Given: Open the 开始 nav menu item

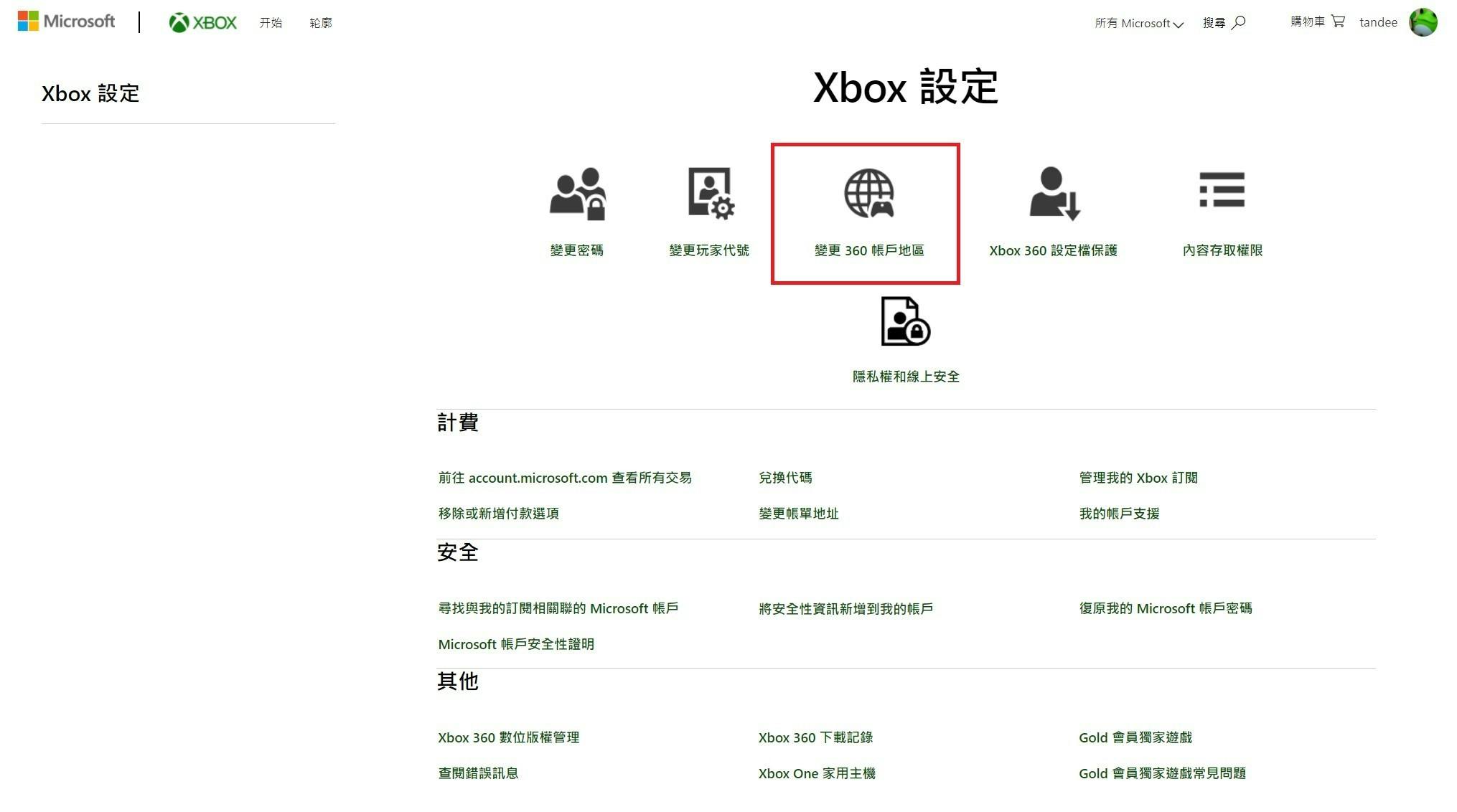Looking at the screenshot, I should [x=271, y=23].
